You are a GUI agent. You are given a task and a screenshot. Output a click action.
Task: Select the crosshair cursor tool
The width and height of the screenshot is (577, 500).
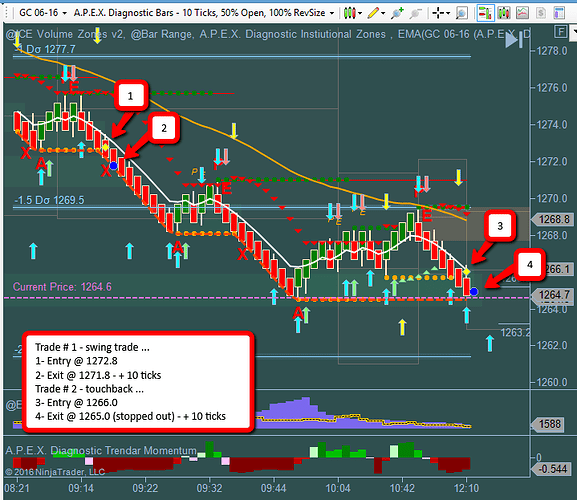tap(438, 13)
